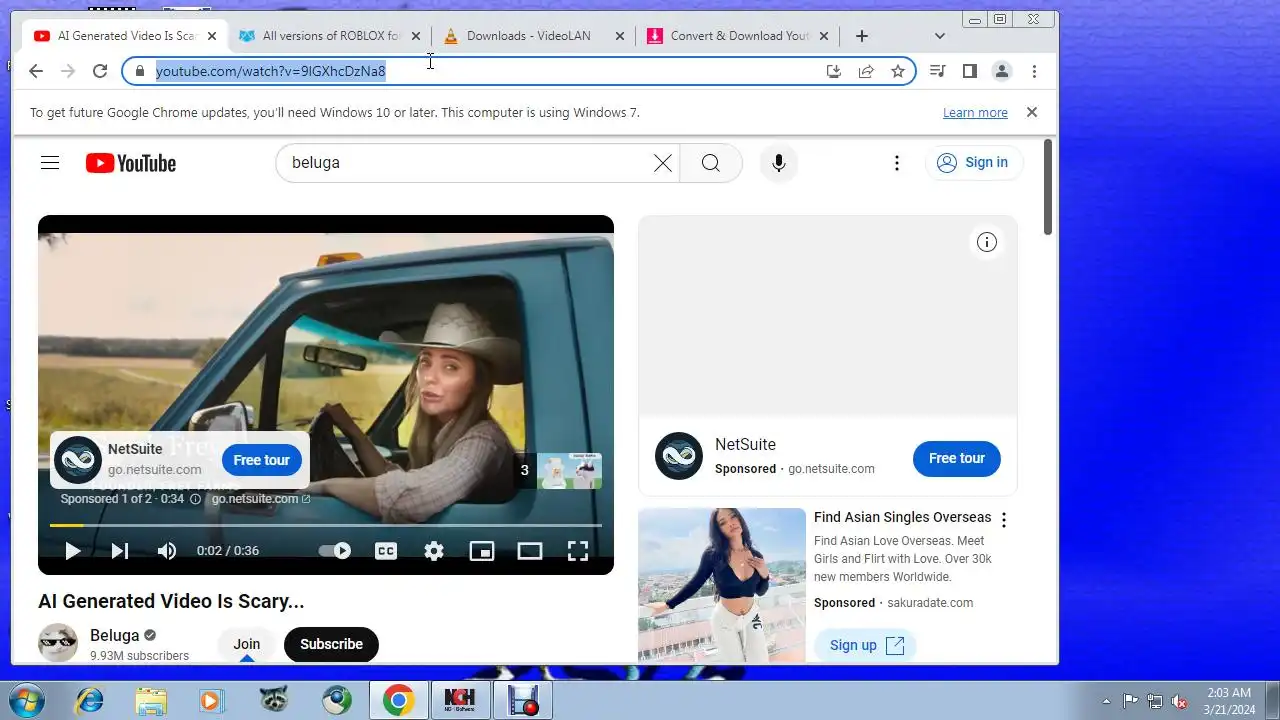Enable theater mode

click(x=530, y=551)
